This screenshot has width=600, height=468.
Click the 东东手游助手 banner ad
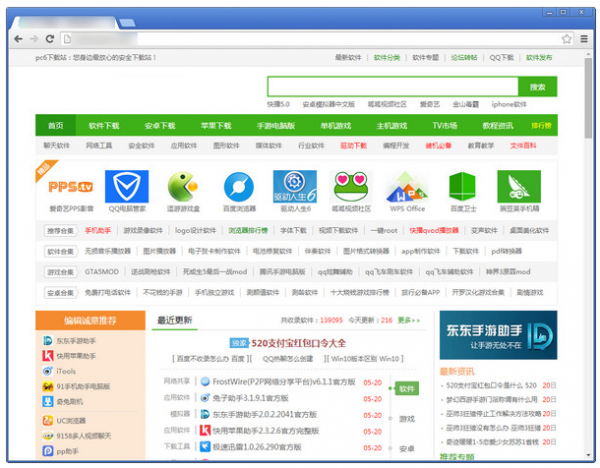[498, 335]
